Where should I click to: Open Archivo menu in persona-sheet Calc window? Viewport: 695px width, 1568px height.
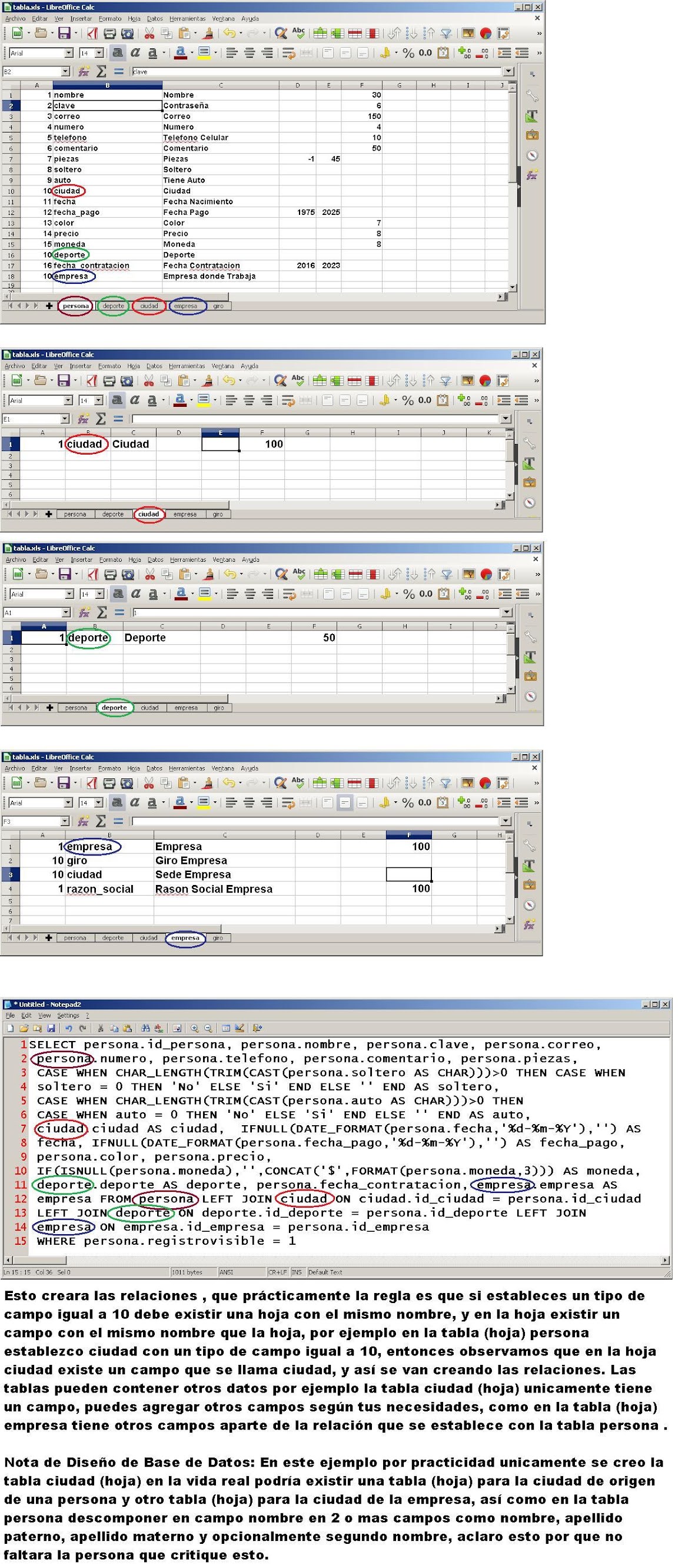16,19
